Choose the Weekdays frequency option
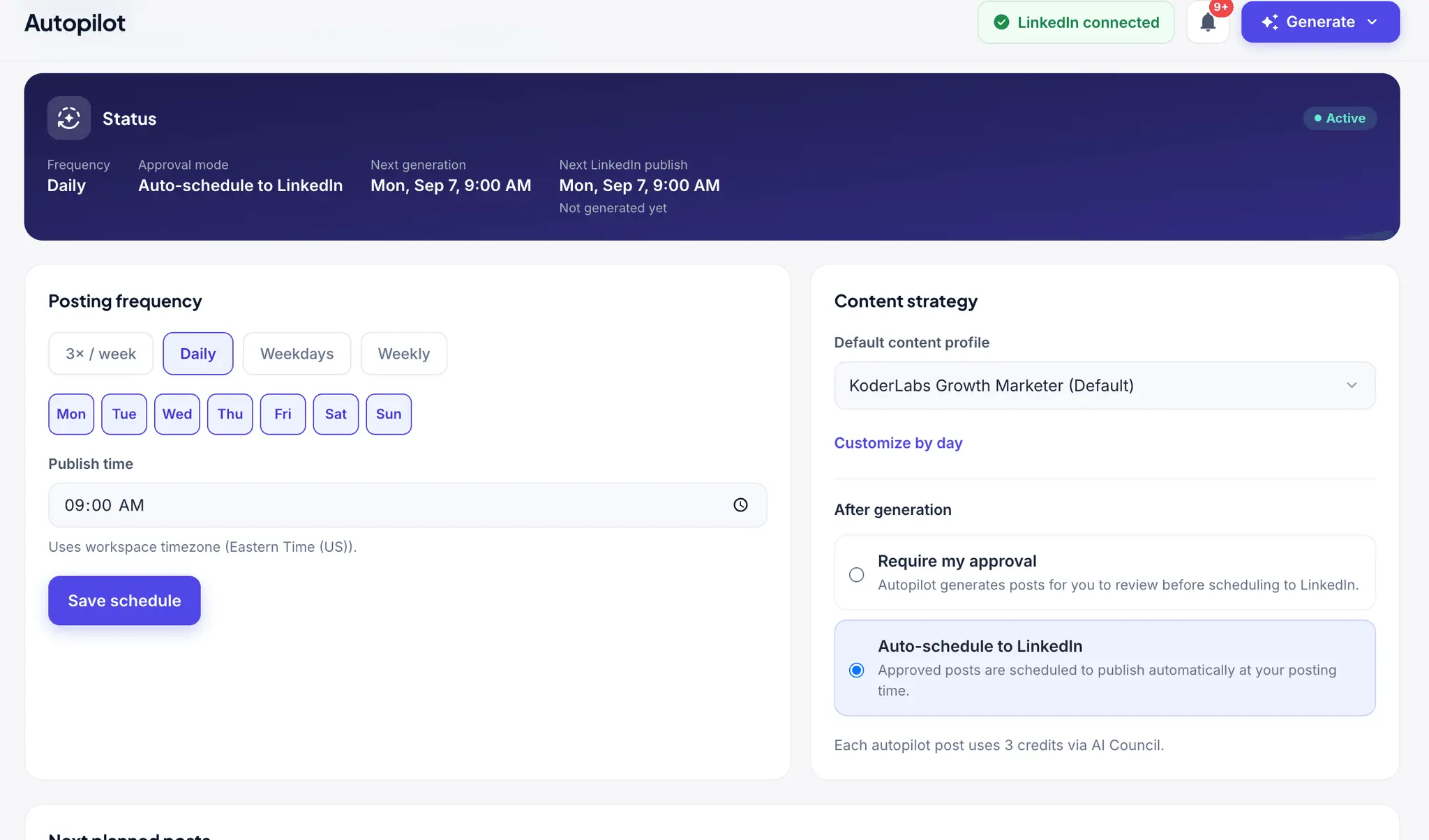 pyautogui.click(x=297, y=354)
